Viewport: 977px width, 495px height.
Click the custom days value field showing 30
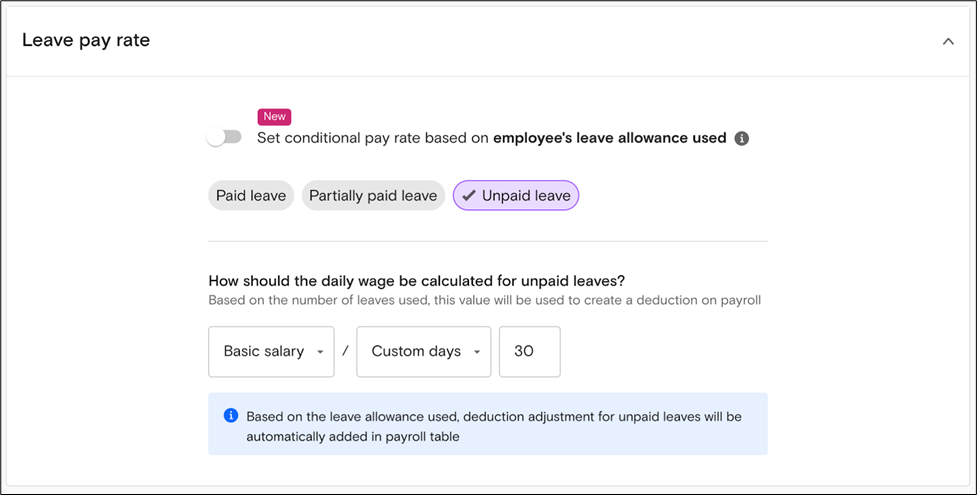tap(530, 352)
